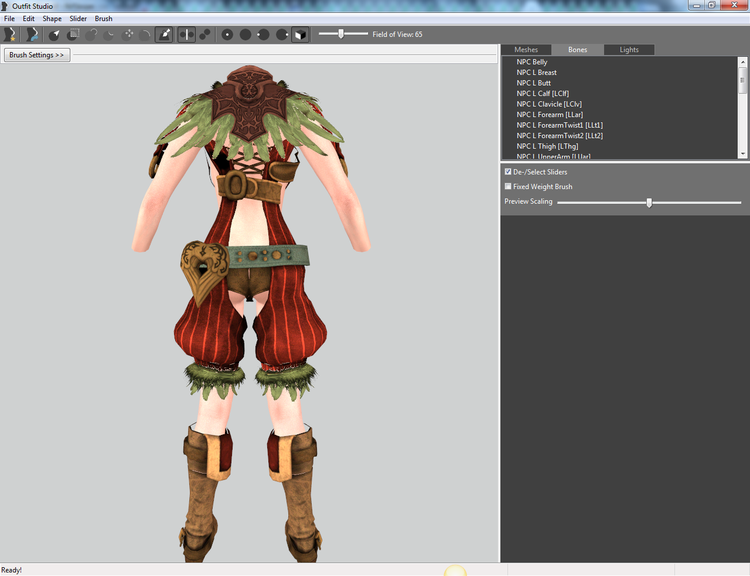Enable the Fixed Weight Brush checkbox
Image resolution: width=750 pixels, height=576 pixels.
tap(508, 187)
